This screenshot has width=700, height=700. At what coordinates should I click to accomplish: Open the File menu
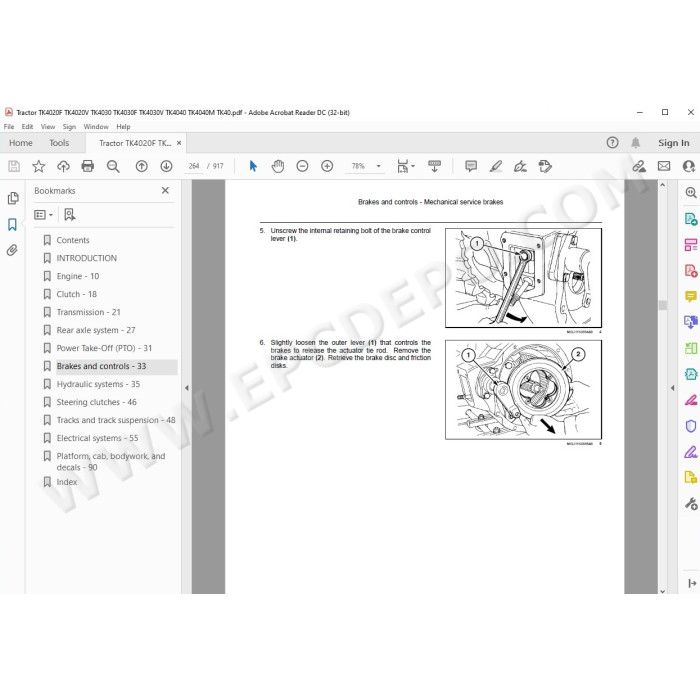tap(8, 127)
